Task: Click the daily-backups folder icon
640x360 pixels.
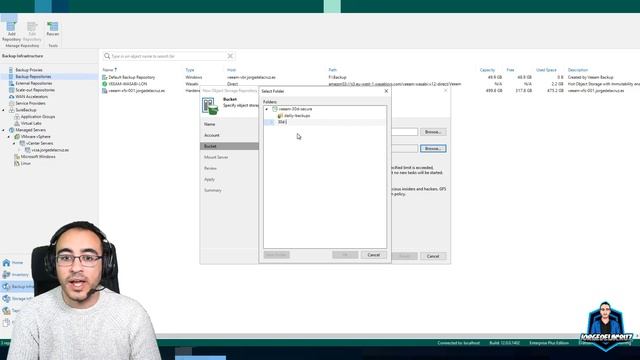Action: (280, 116)
